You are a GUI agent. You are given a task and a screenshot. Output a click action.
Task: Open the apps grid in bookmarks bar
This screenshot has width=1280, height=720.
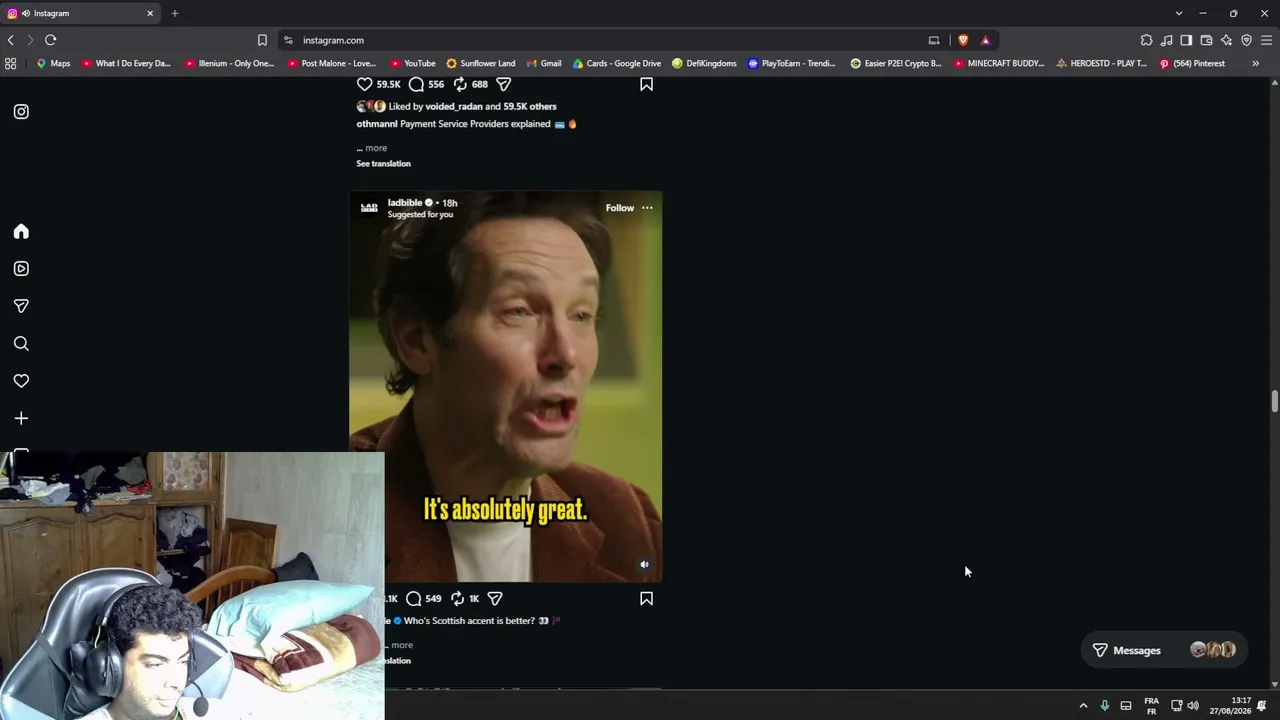pyautogui.click(x=10, y=63)
